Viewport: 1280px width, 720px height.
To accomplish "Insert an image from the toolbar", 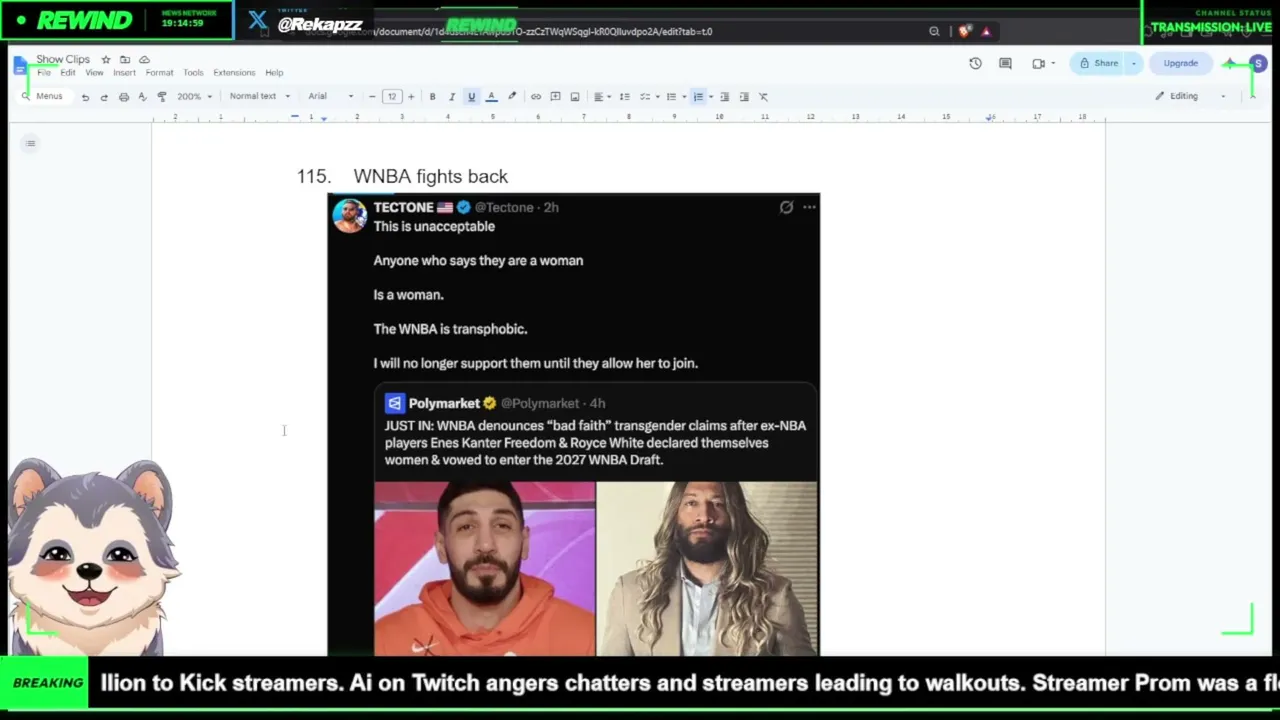I will point(575,97).
